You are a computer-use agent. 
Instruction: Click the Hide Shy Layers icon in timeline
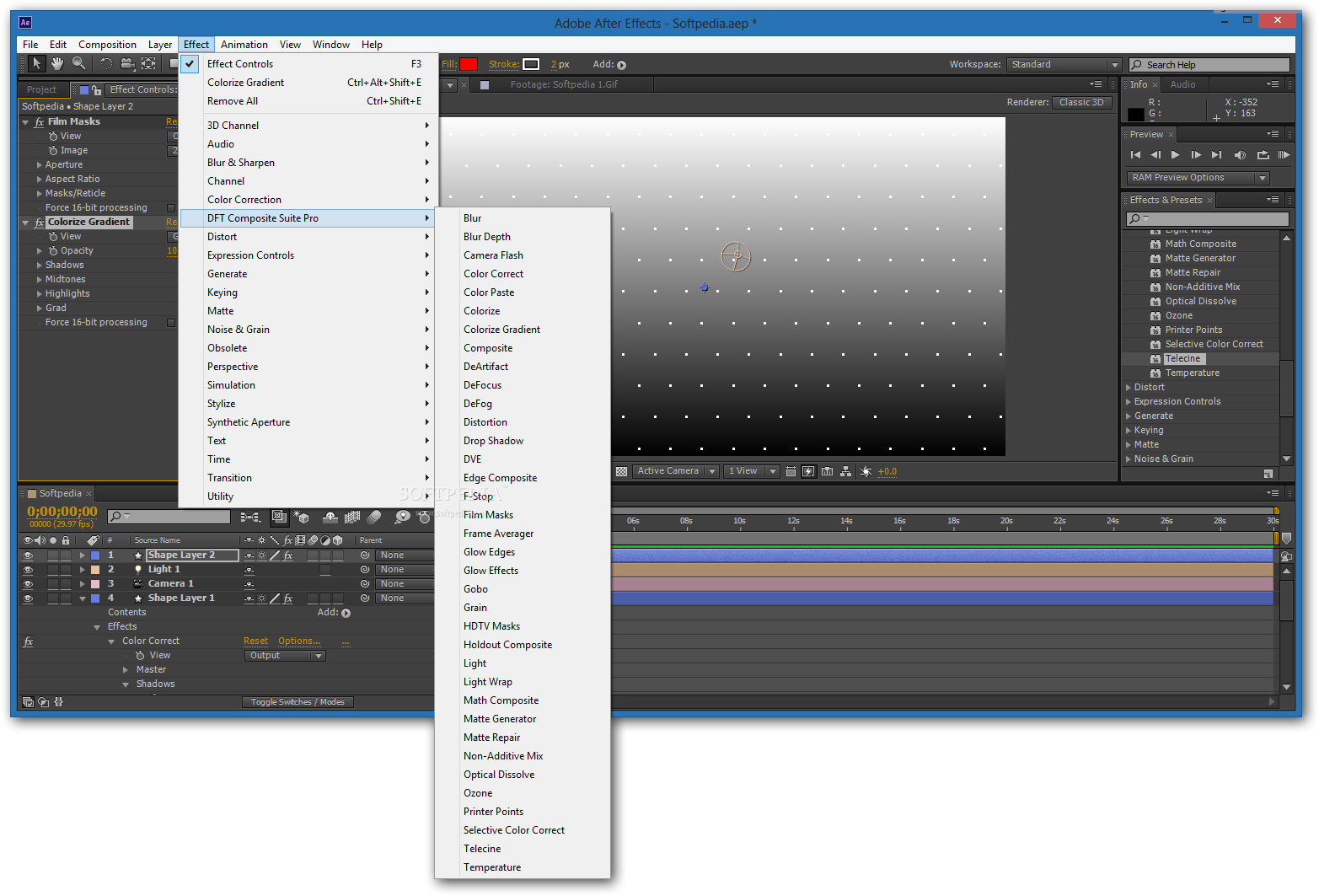tap(330, 517)
